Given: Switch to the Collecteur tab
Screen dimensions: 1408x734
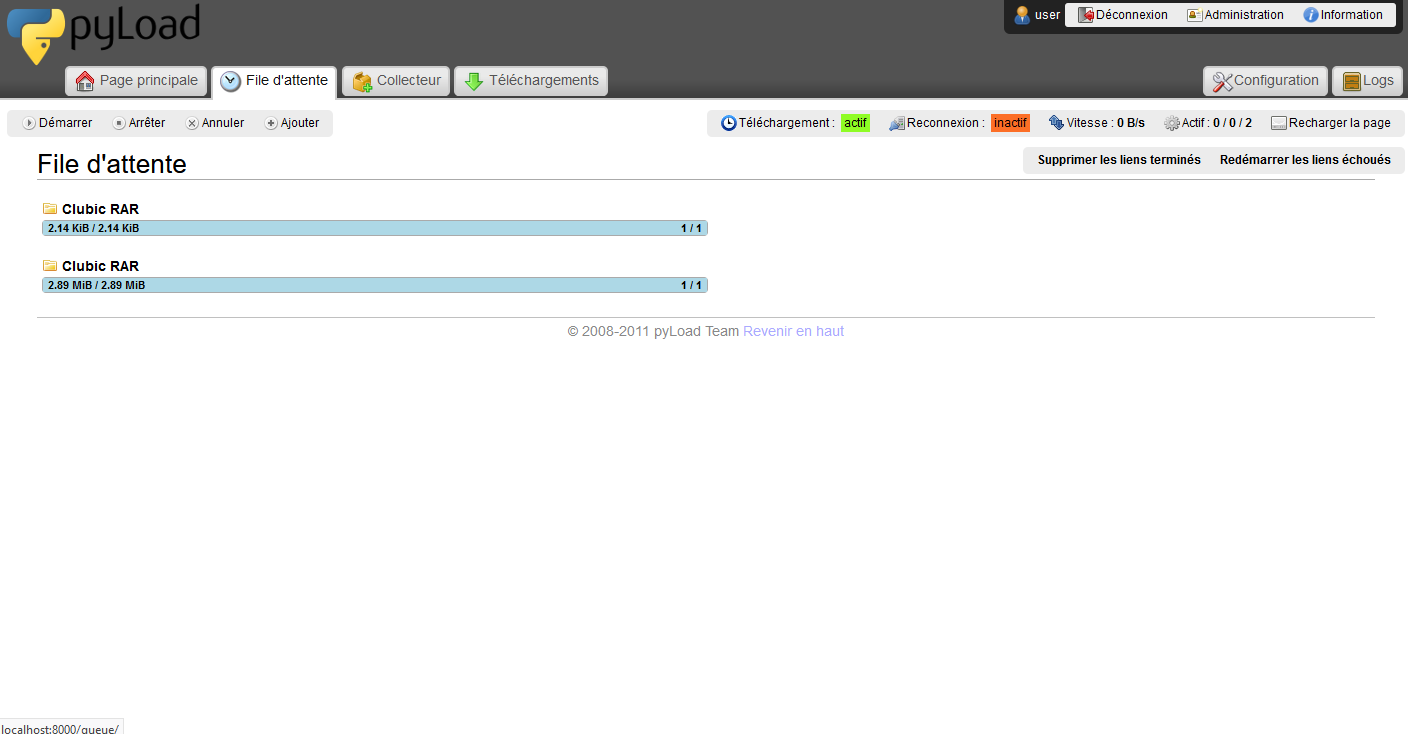Looking at the screenshot, I should (x=396, y=81).
